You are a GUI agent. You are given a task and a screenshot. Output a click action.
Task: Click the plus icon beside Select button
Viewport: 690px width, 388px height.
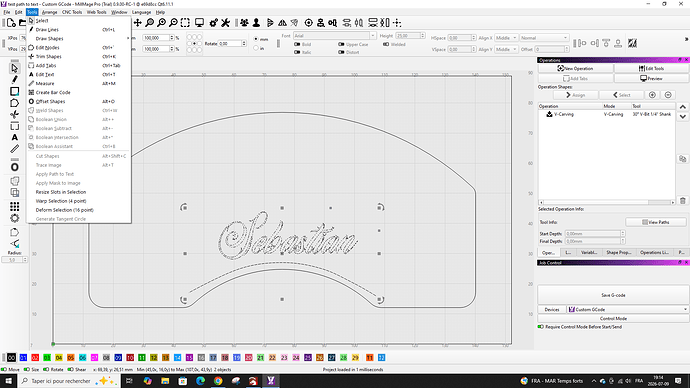pyautogui.click(x=652, y=95)
